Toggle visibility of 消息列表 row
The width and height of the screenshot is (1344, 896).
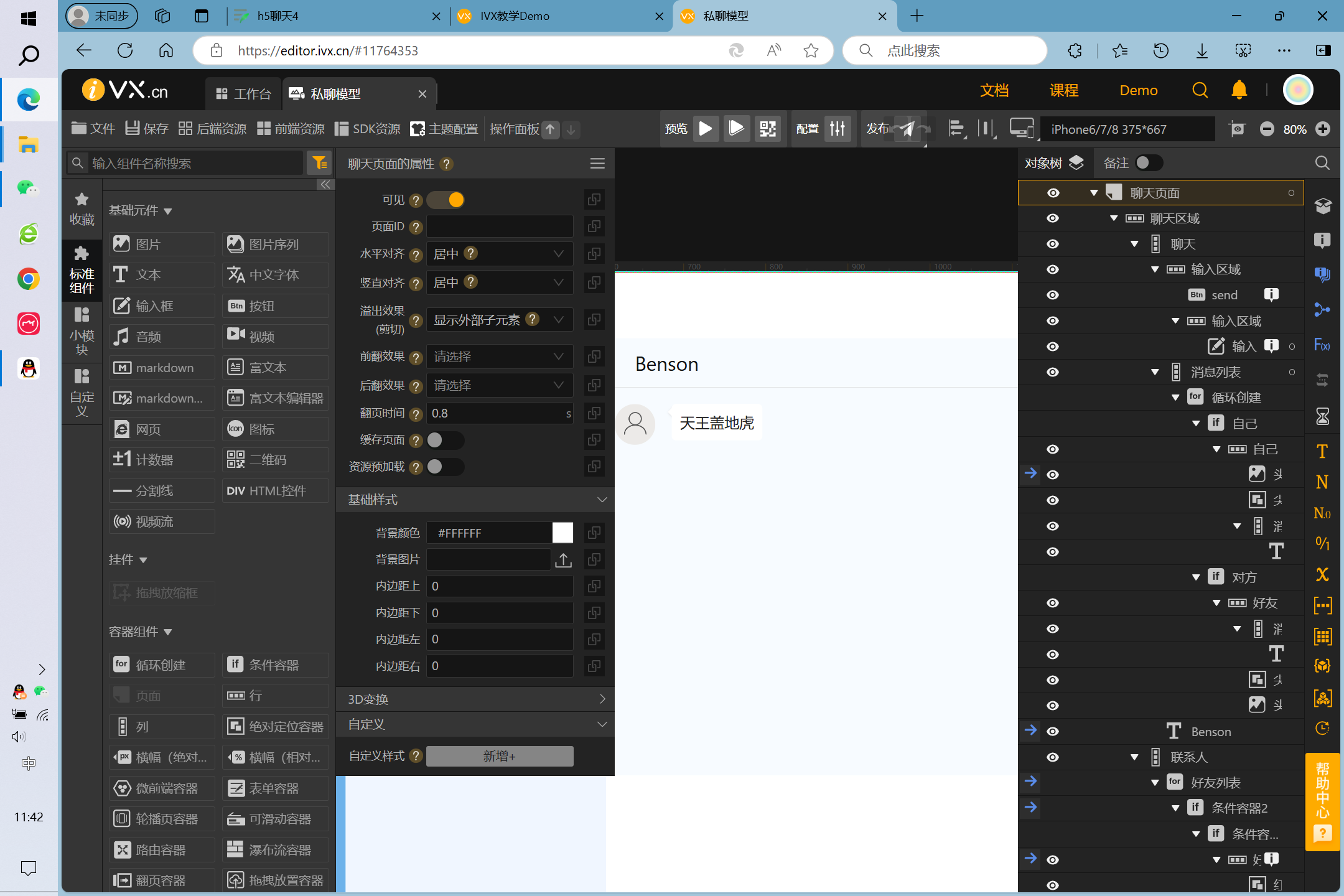click(1053, 372)
